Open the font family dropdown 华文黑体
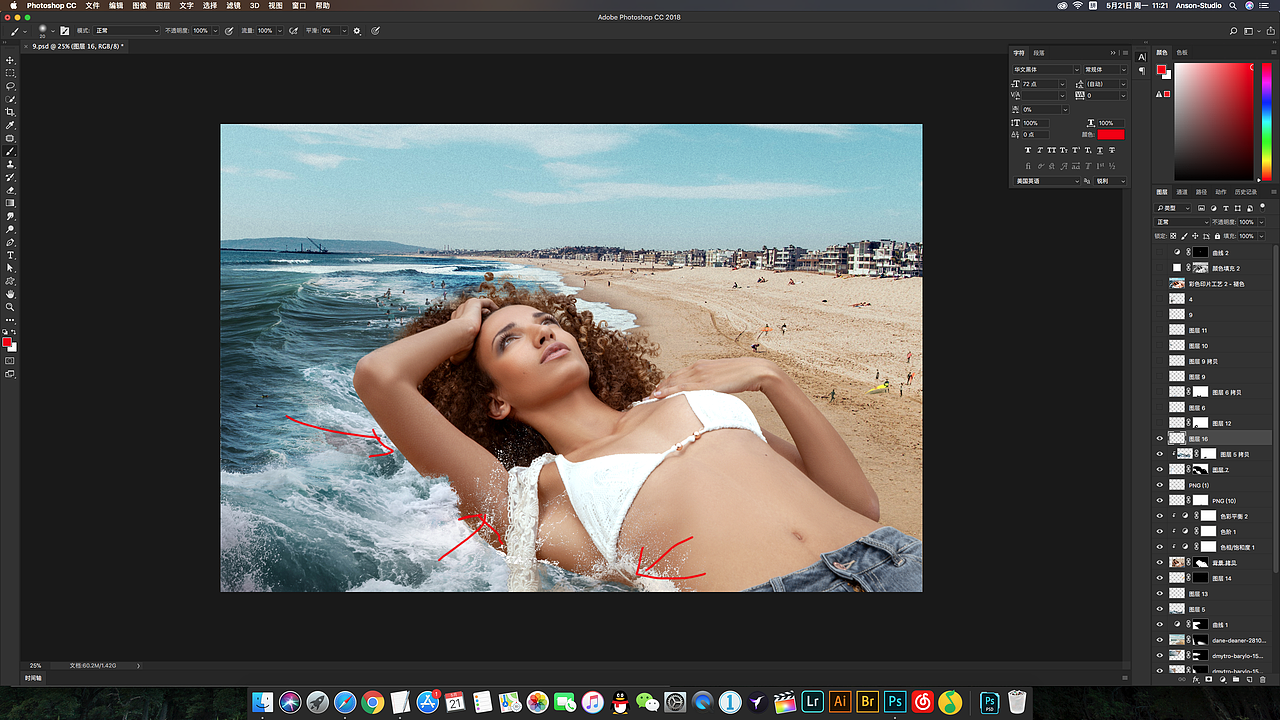Viewport: 1280px width, 720px height. click(x=1046, y=69)
